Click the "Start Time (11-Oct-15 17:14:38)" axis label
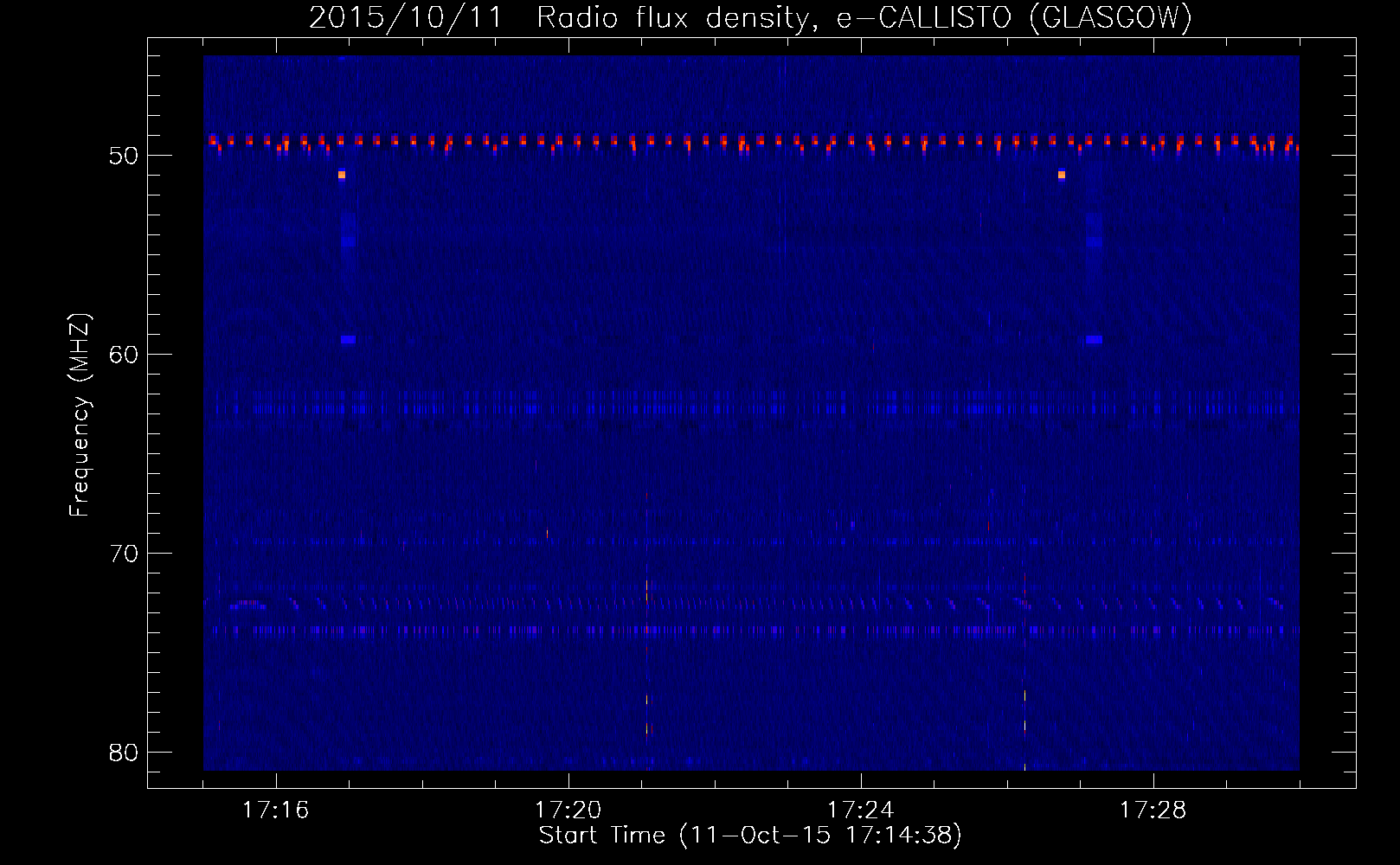 tap(750, 836)
